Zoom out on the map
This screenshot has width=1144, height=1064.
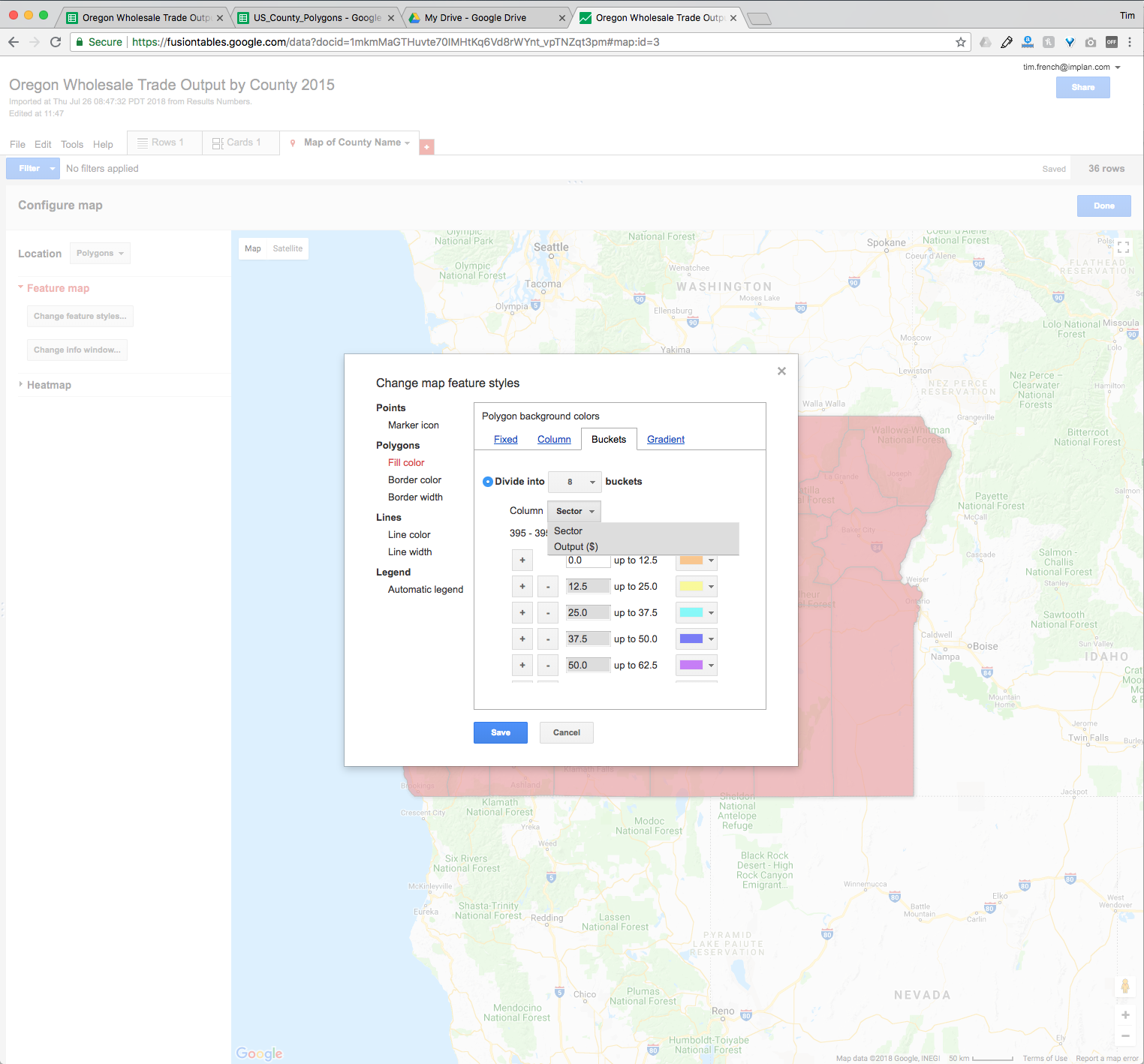pos(1125,1036)
